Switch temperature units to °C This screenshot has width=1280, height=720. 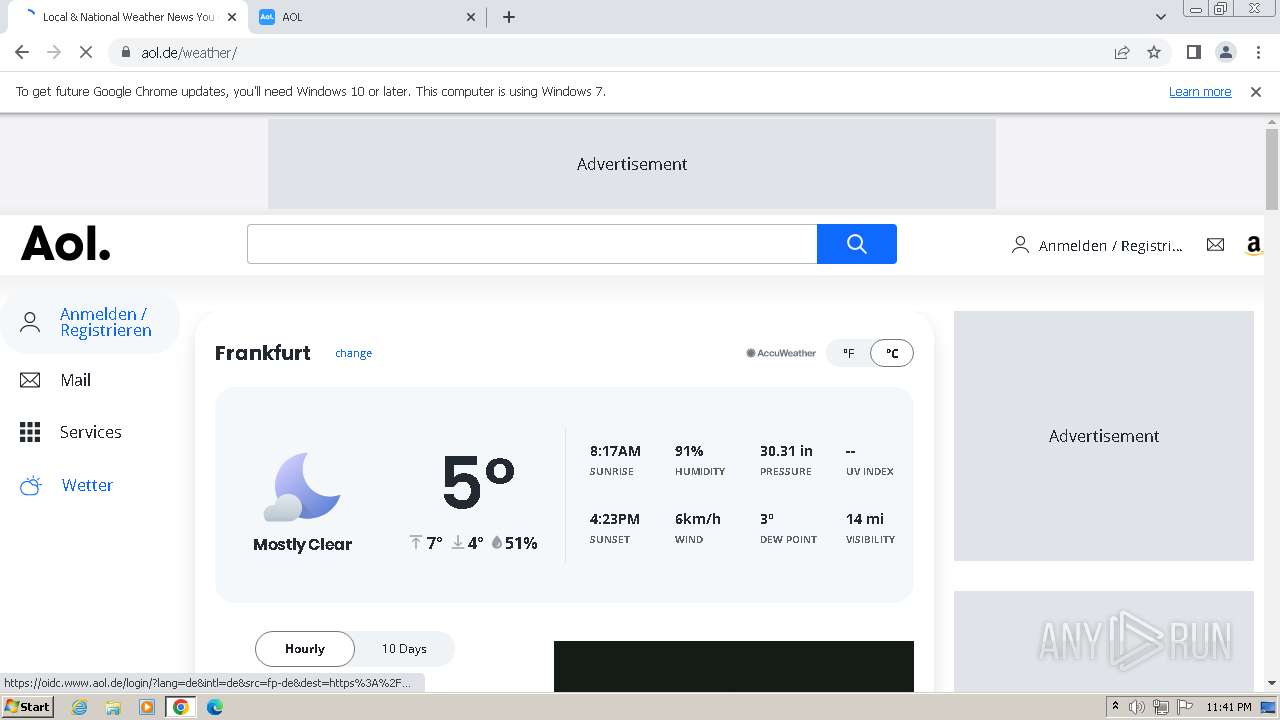click(892, 353)
